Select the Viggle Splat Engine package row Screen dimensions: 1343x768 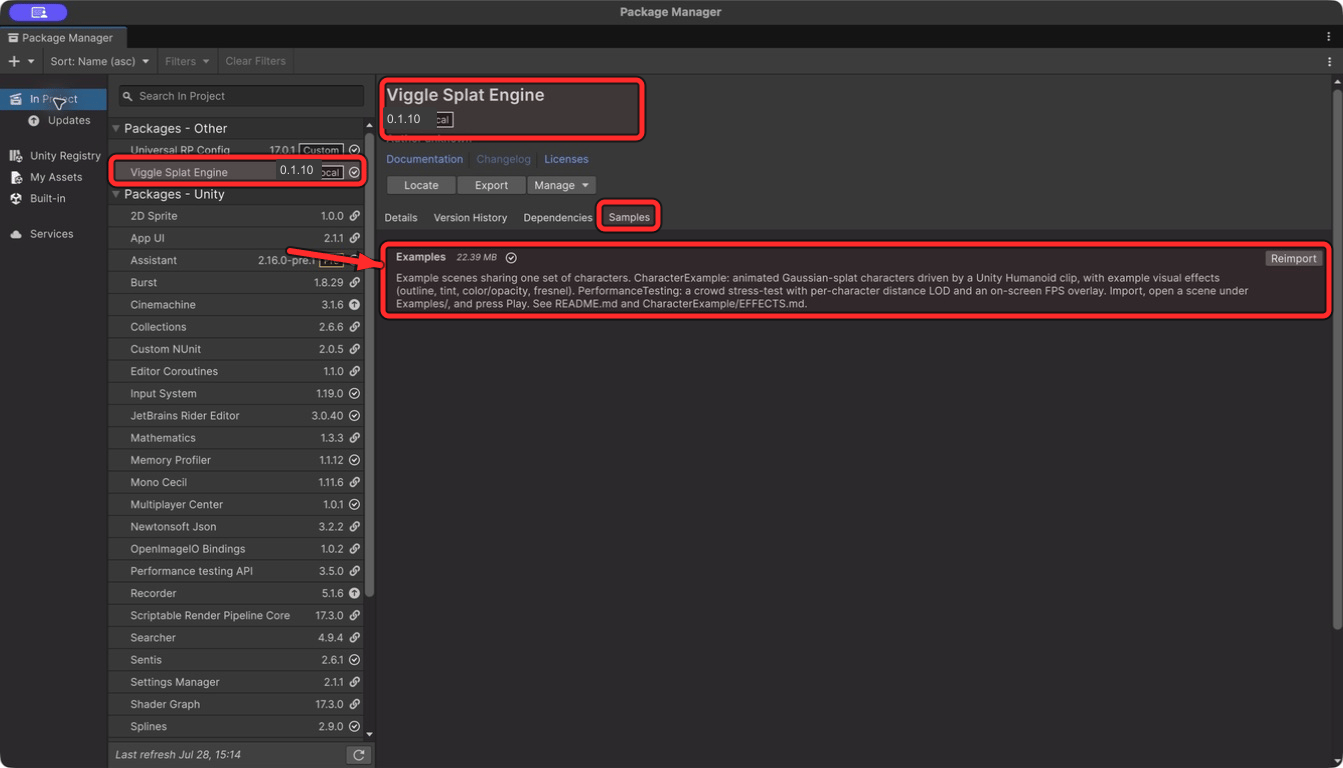point(236,172)
